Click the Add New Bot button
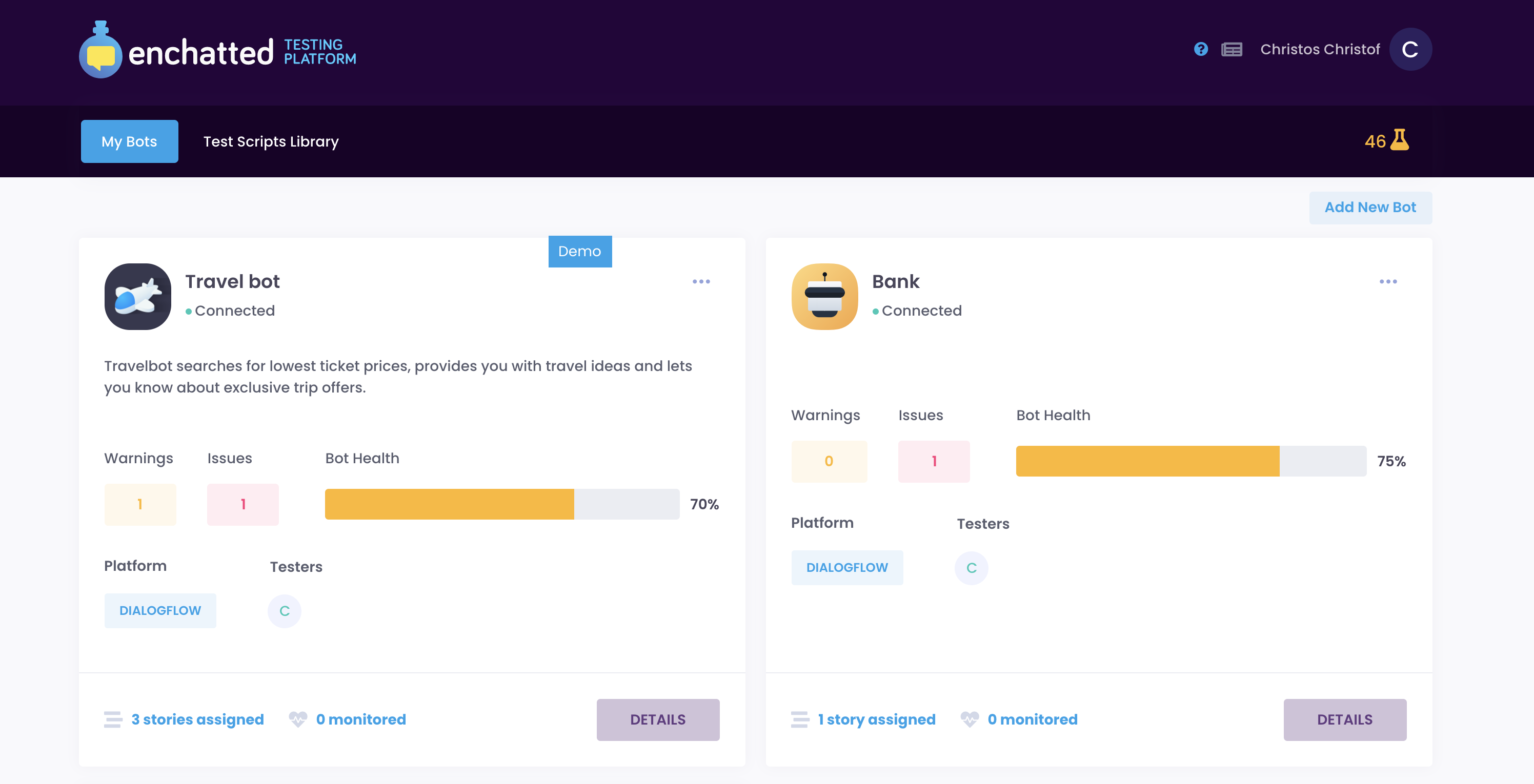The height and width of the screenshot is (784, 1534). (x=1370, y=207)
